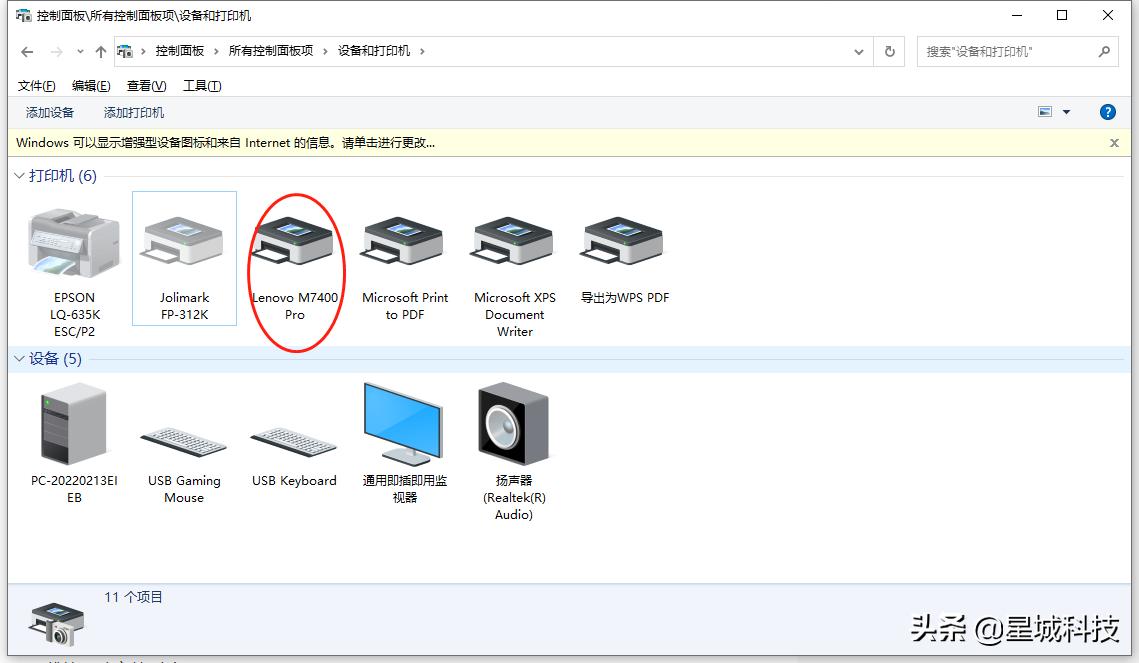The image size is (1139, 663).
Task: Select the USB Keyboard device
Action: tap(293, 425)
